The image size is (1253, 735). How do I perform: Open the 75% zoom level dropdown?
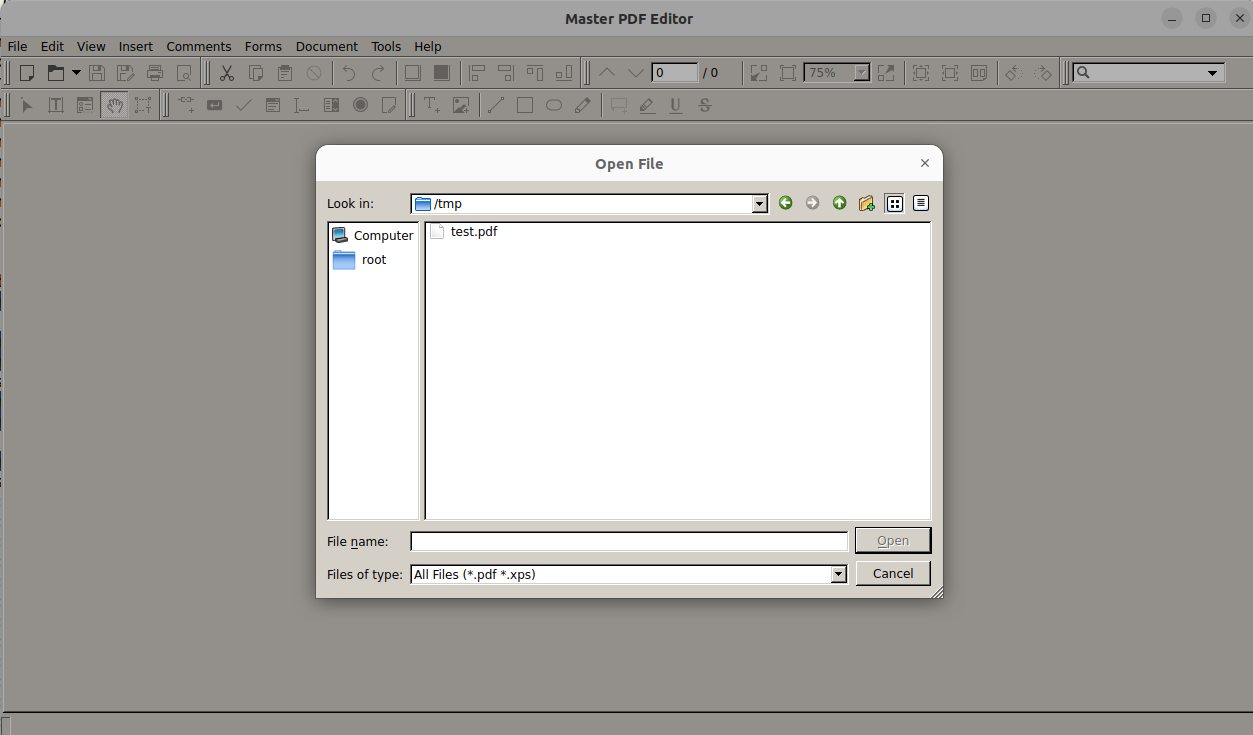(862, 73)
